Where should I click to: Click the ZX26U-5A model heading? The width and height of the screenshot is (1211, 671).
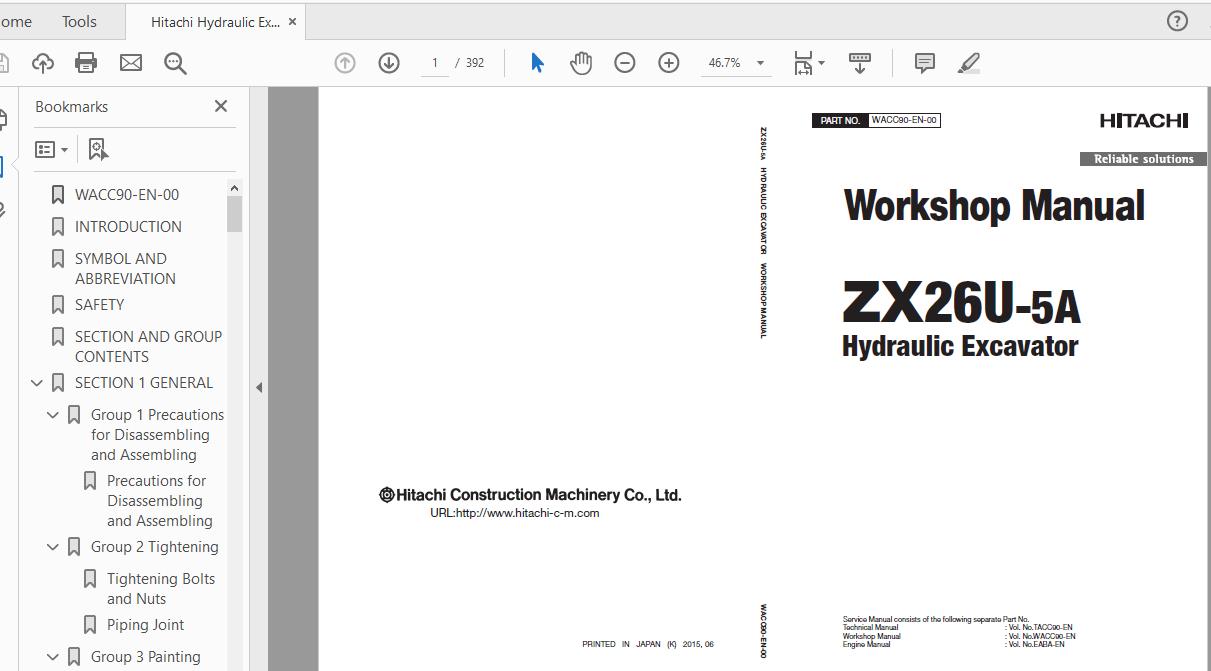click(961, 303)
